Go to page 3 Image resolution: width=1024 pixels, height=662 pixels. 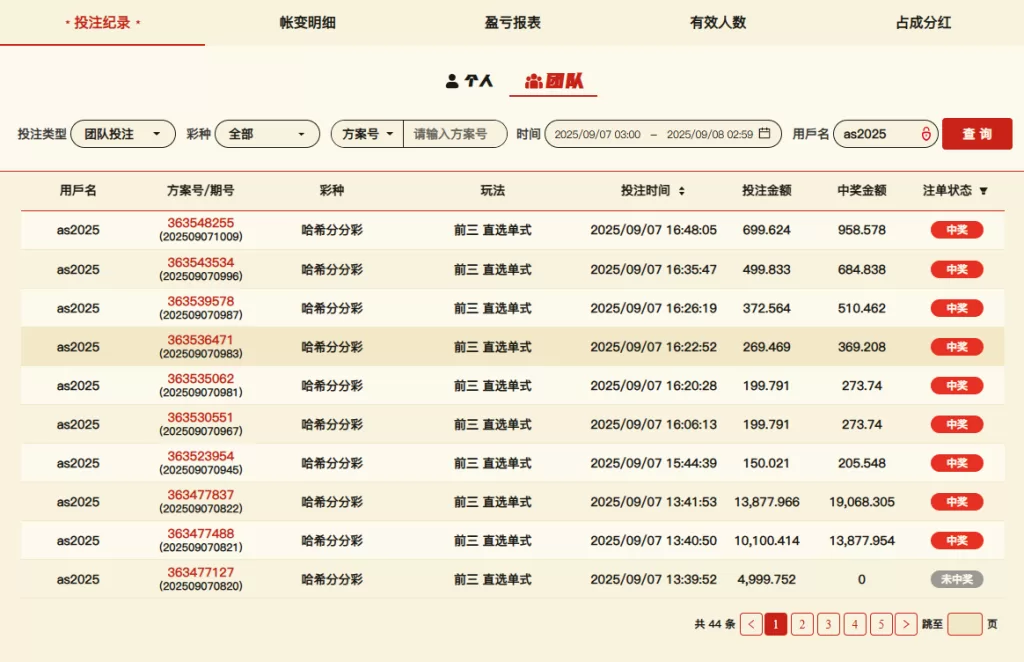(x=828, y=624)
